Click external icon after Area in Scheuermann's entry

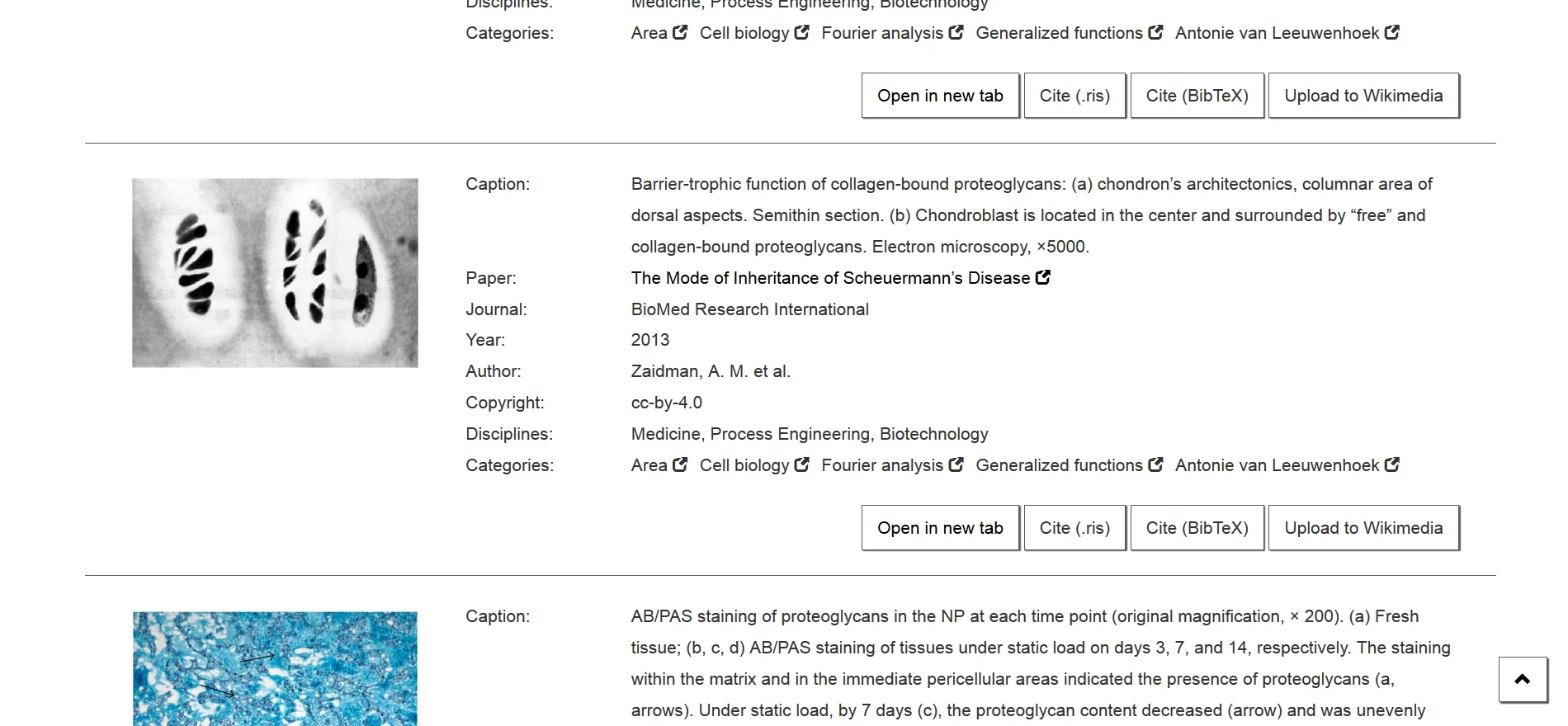point(680,465)
